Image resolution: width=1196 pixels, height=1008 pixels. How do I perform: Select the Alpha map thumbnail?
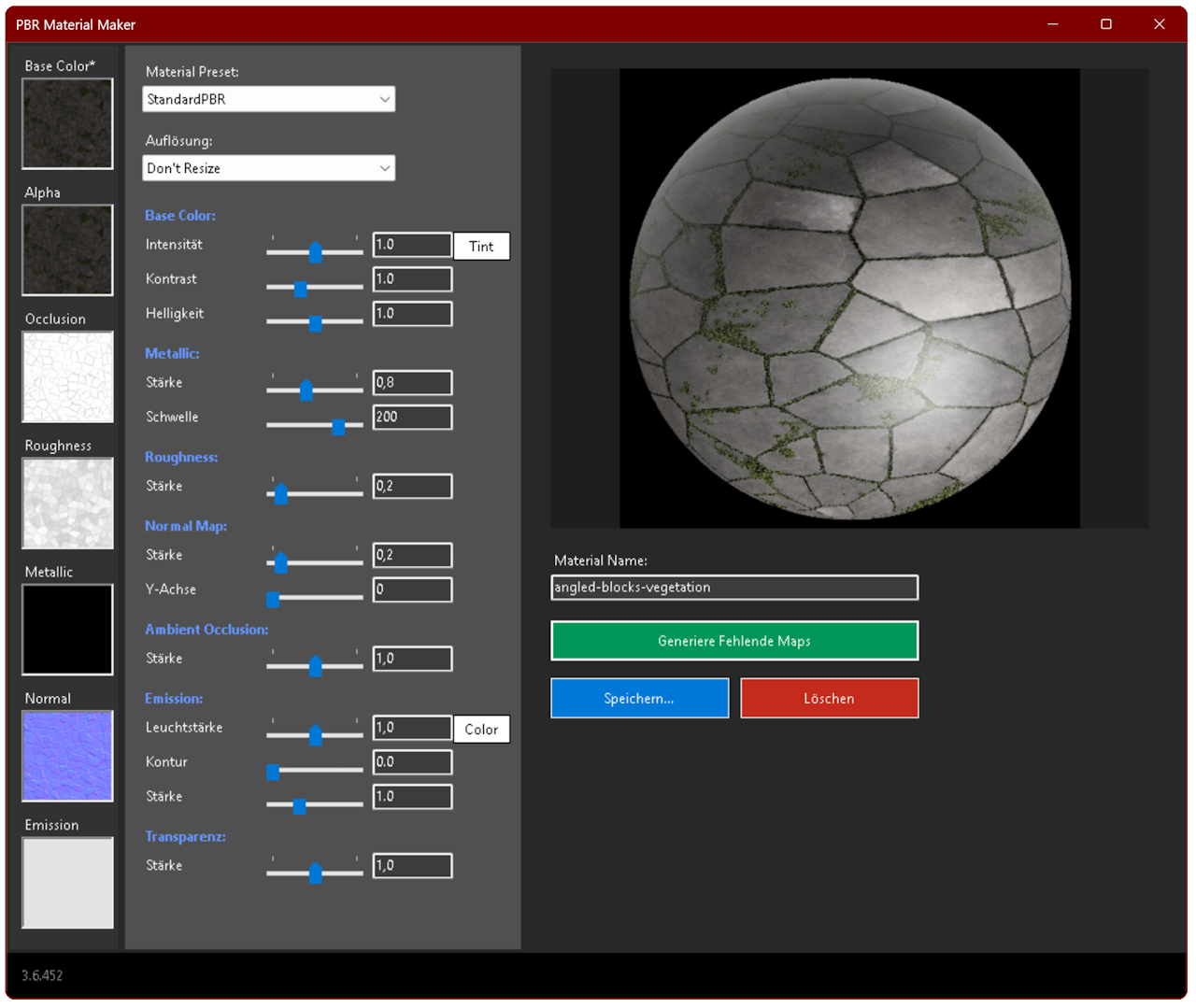(67, 249)
